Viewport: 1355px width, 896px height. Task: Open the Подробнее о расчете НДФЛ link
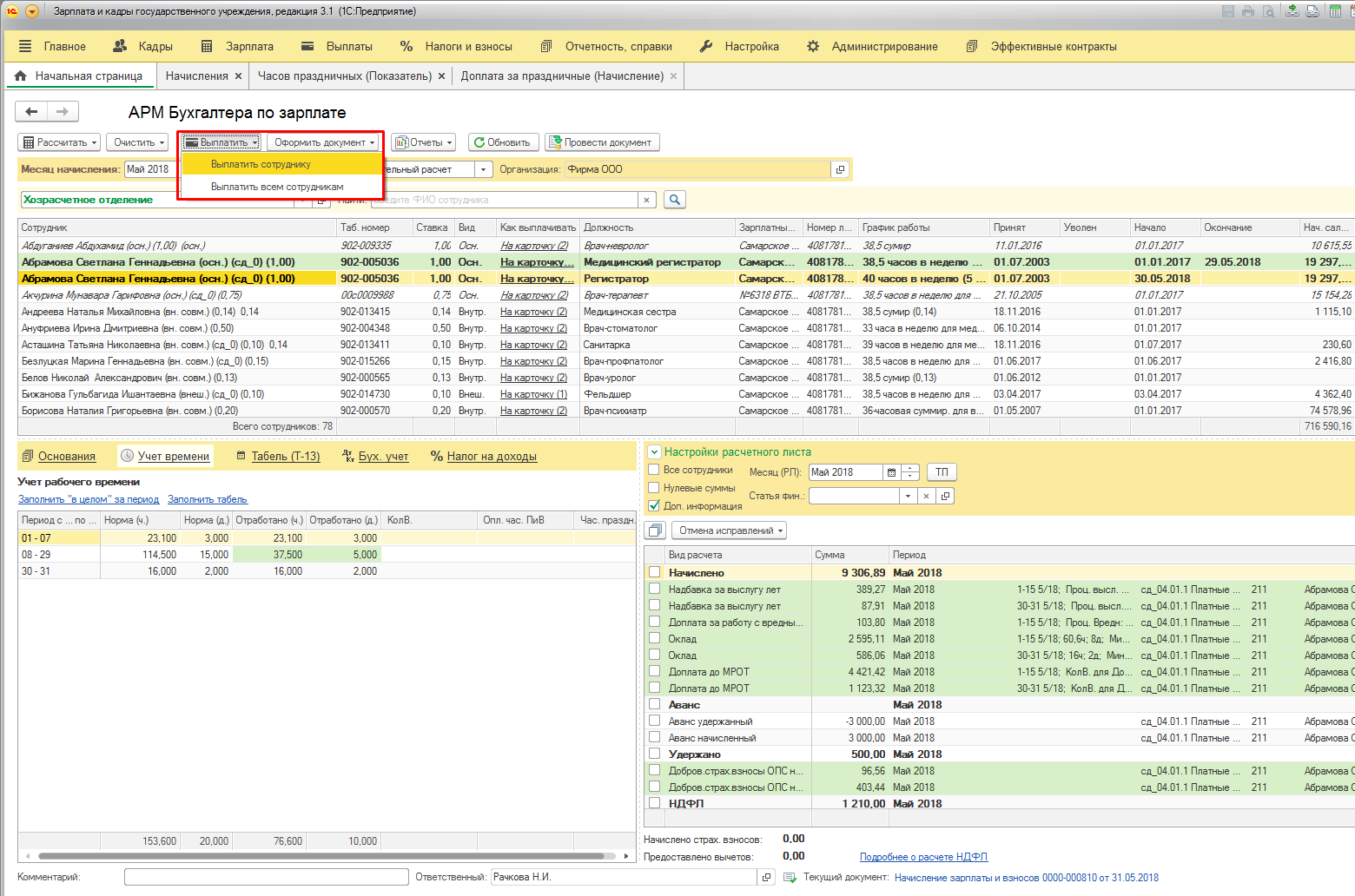(923, 857)
